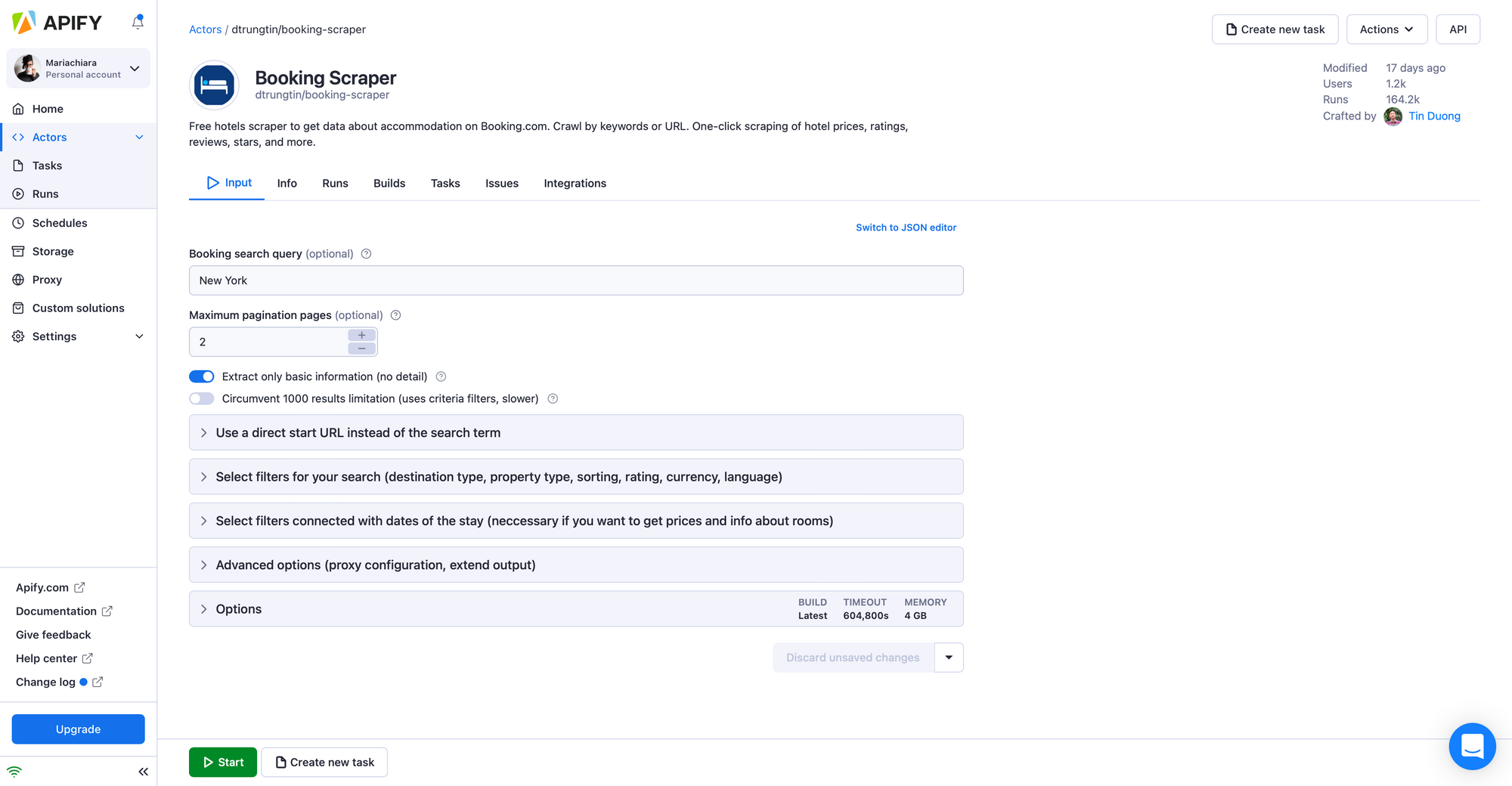Click the Storage box icon
Screen dimensions: 1512x786
[x=18, y=251]
